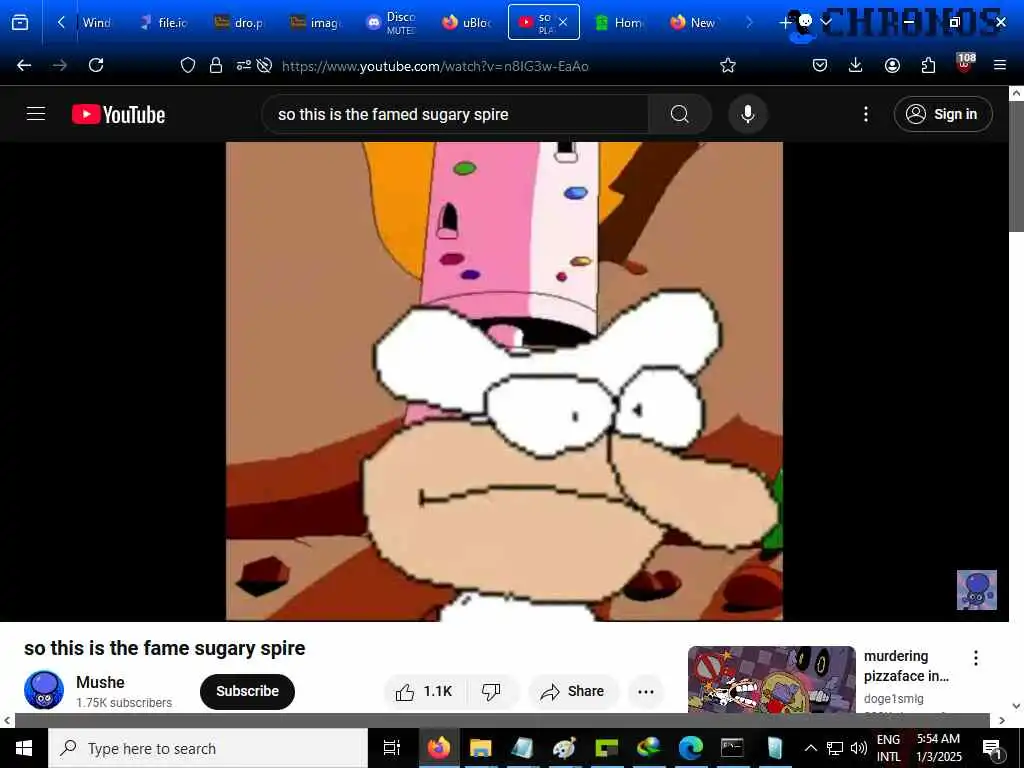Switch to the file.io tab
The image size is (1024, 768).
pos(165,23)
